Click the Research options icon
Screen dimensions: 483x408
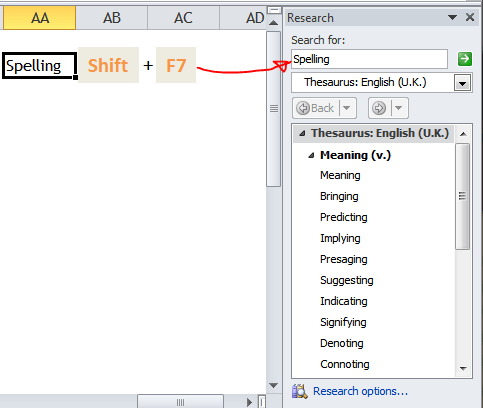pyautogui.click(x=299, y=391)
